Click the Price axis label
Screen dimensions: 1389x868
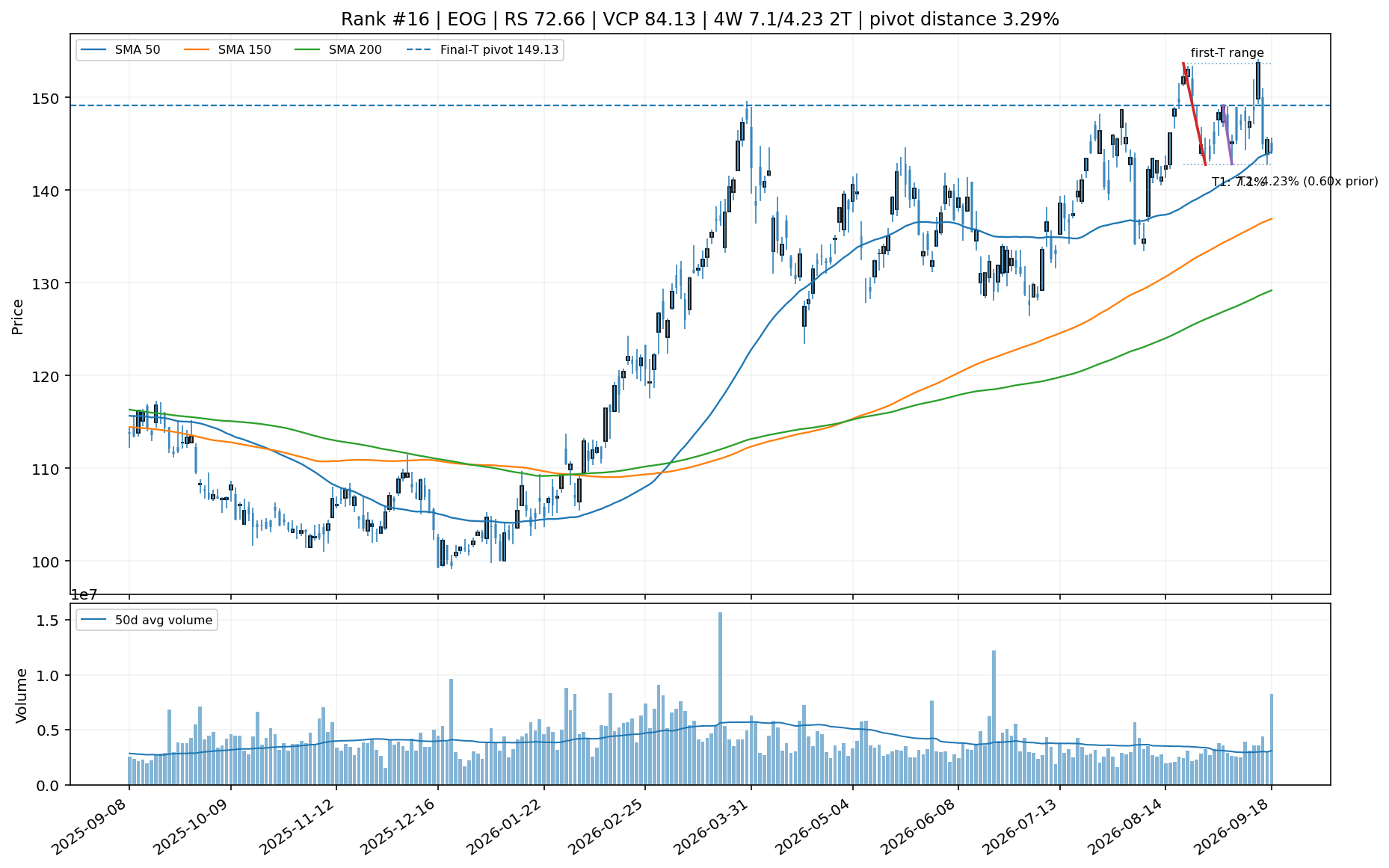coord(18,316)
